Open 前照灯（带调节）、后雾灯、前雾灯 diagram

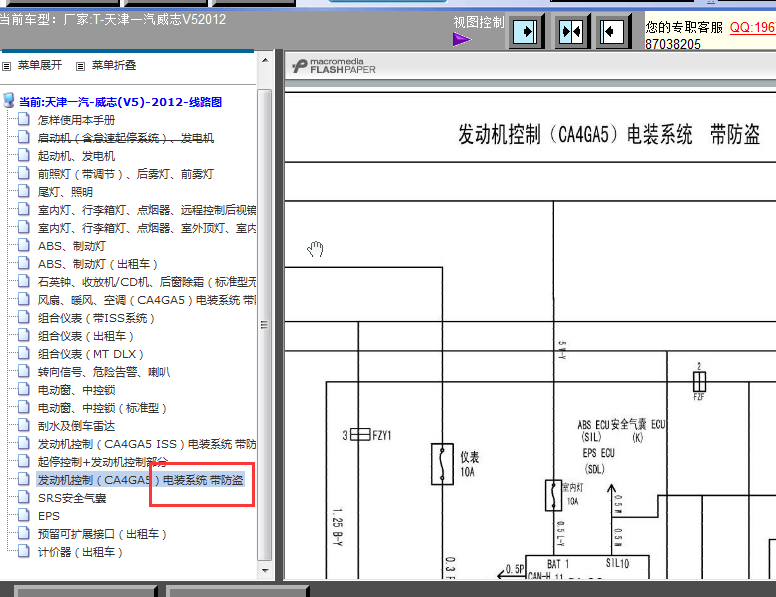126,174
